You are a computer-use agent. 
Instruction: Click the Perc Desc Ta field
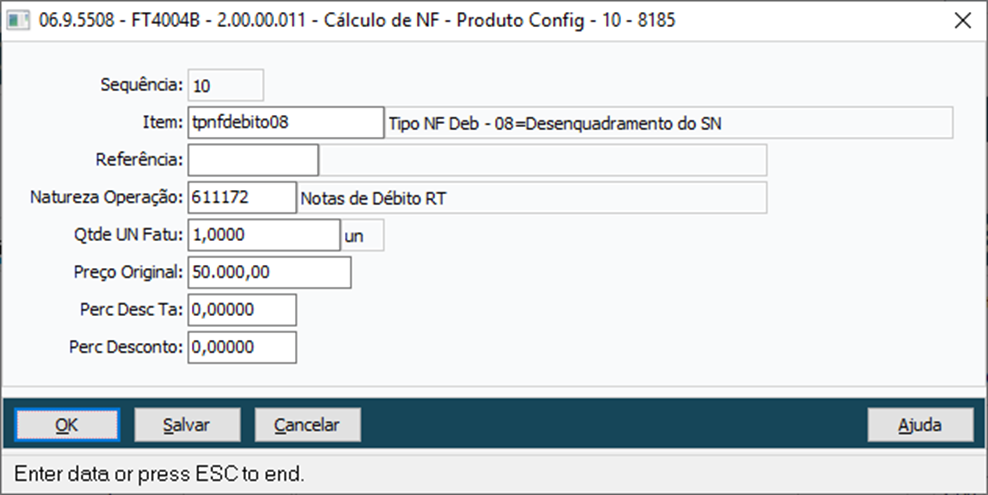point(241,310)
